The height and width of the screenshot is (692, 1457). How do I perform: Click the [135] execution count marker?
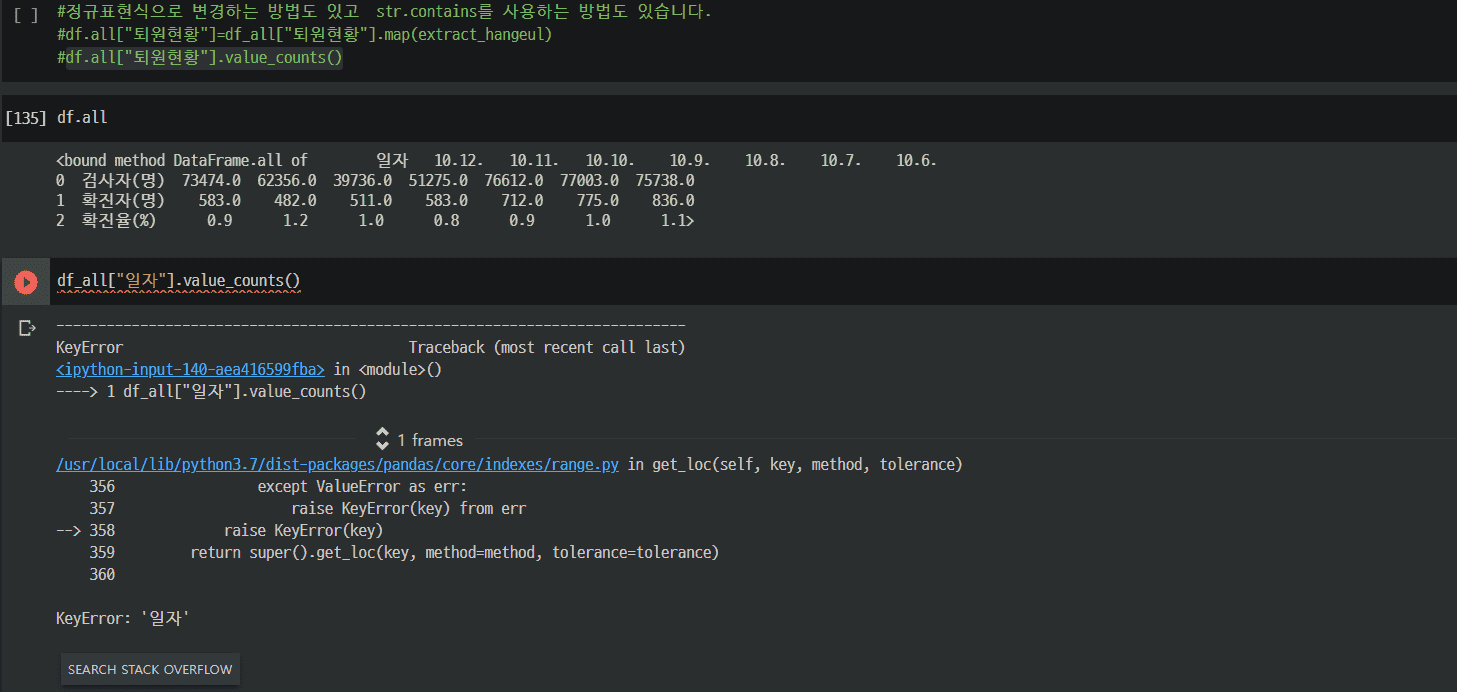coord(26,118)
